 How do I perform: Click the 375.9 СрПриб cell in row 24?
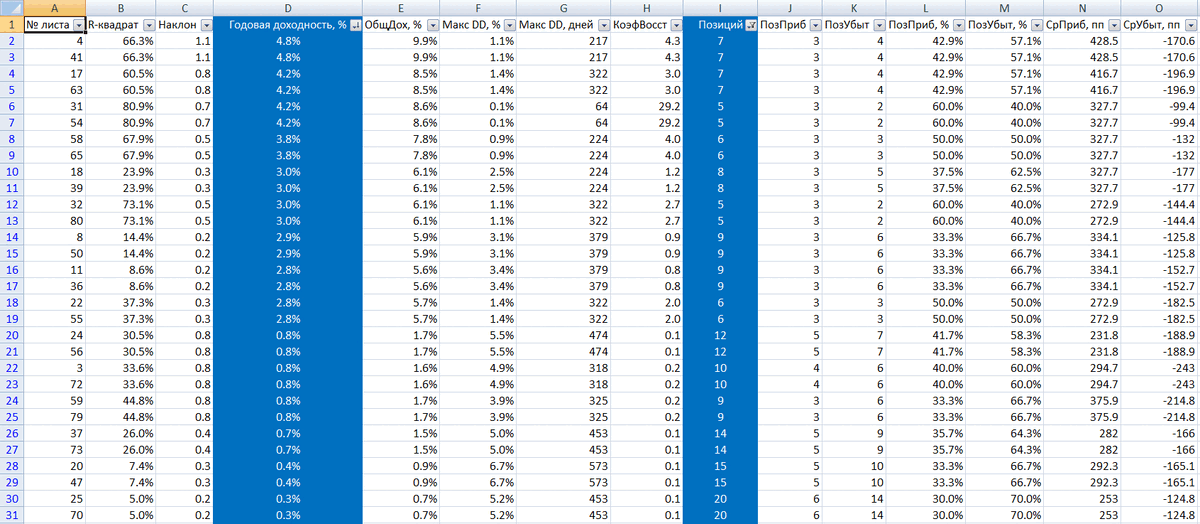pyautogui.click(x=1082, y=400)
